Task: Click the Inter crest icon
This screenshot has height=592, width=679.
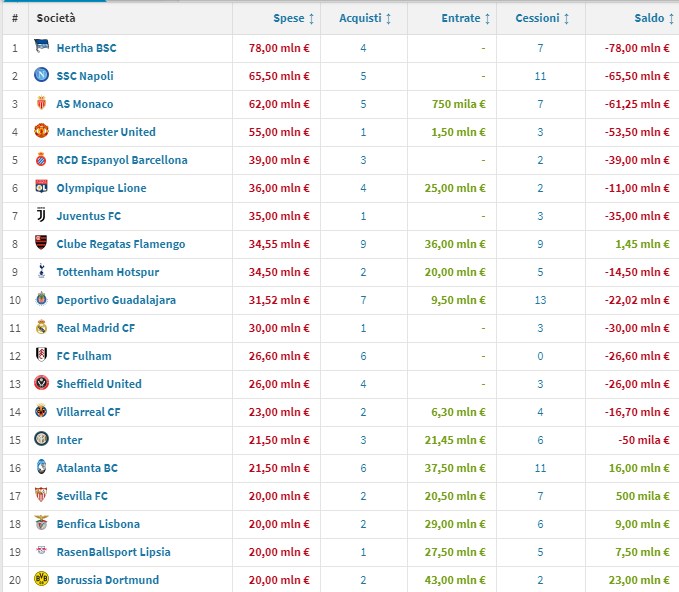Action: tap(42, 439)
